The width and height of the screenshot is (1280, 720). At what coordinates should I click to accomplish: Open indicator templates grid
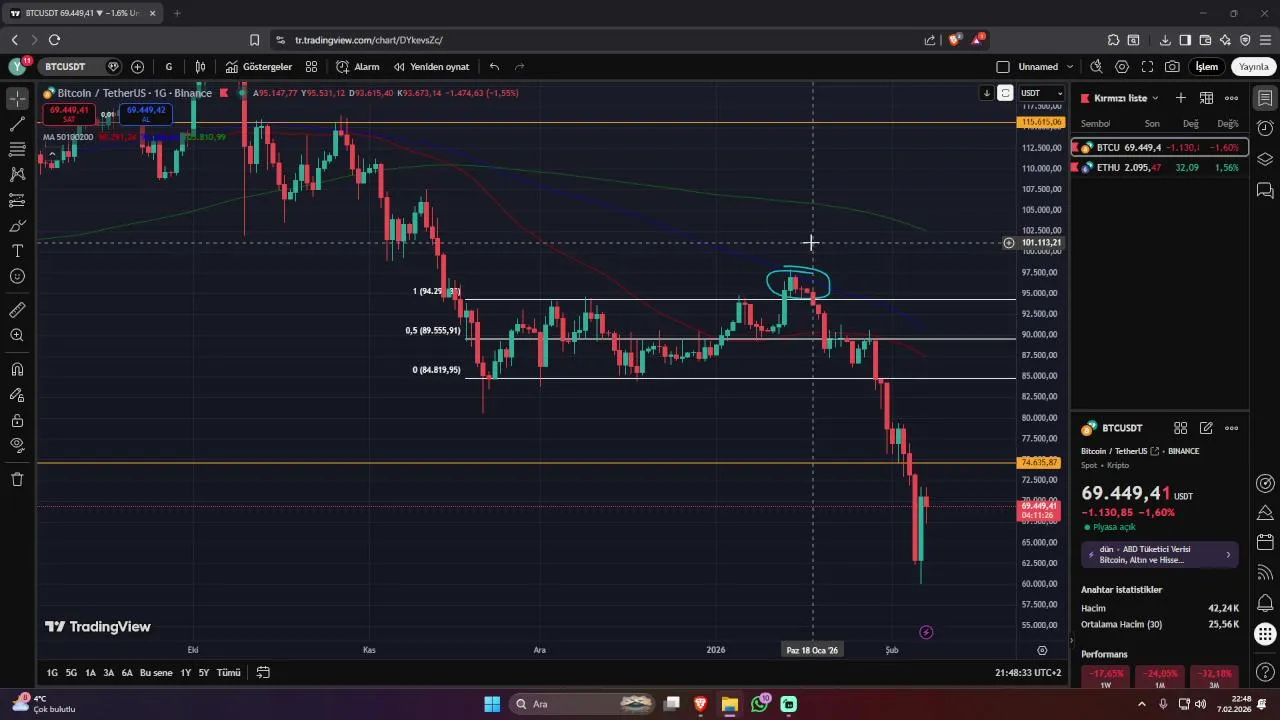click(312, 67)
